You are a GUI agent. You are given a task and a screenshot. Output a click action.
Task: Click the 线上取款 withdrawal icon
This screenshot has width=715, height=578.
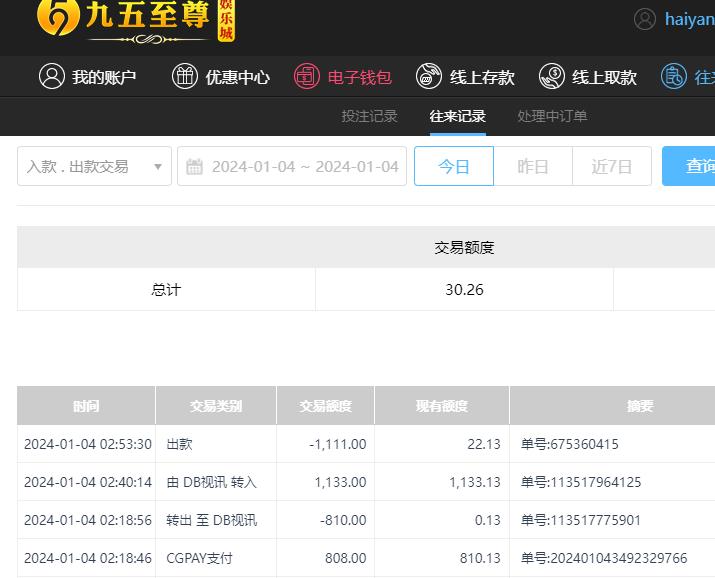[552, 77]
